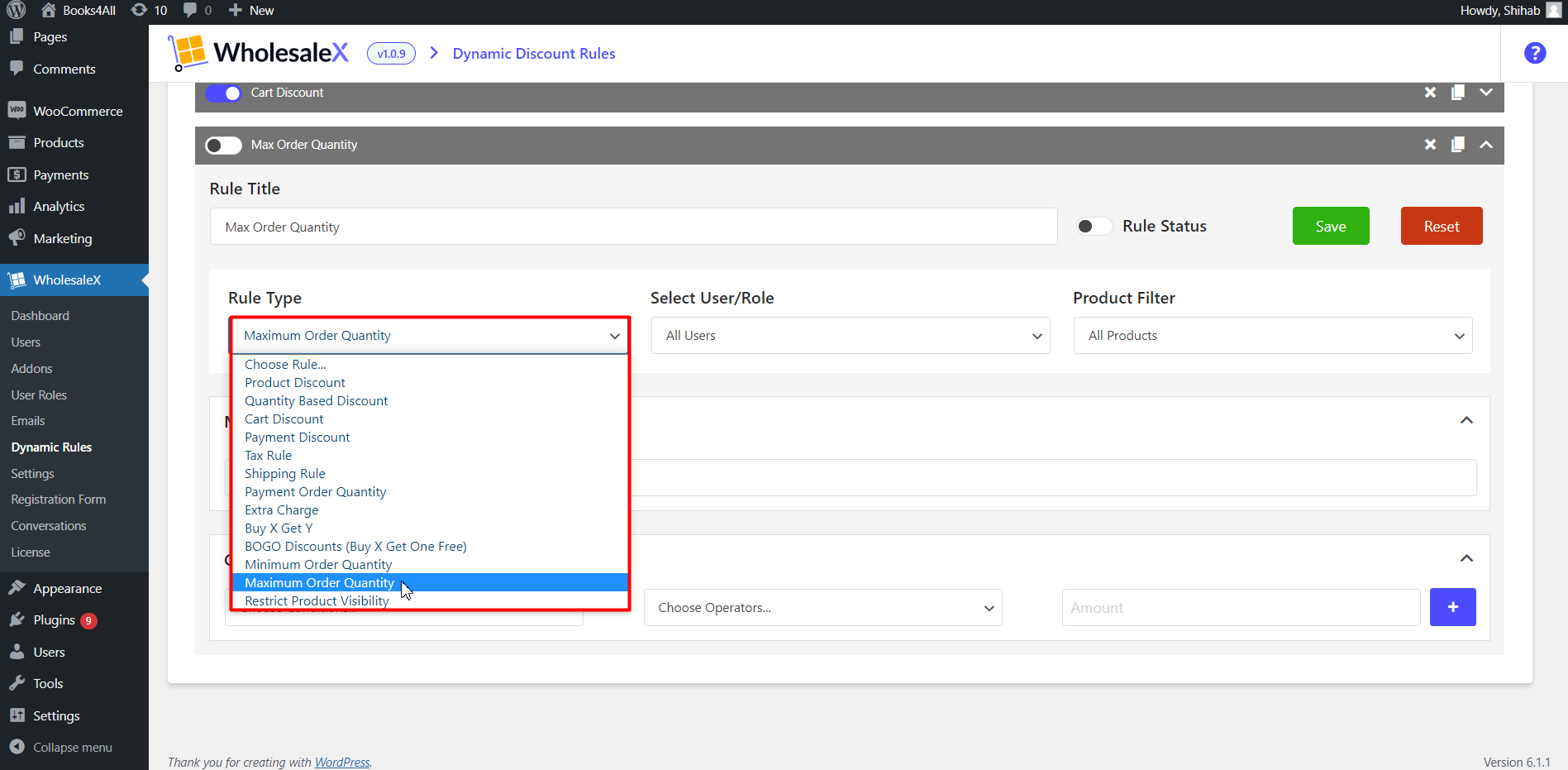Image resolution: width=1568 pixels, height=770 pixels.
Task: Collapse the upper section chevron
Action: (1466, 420)
